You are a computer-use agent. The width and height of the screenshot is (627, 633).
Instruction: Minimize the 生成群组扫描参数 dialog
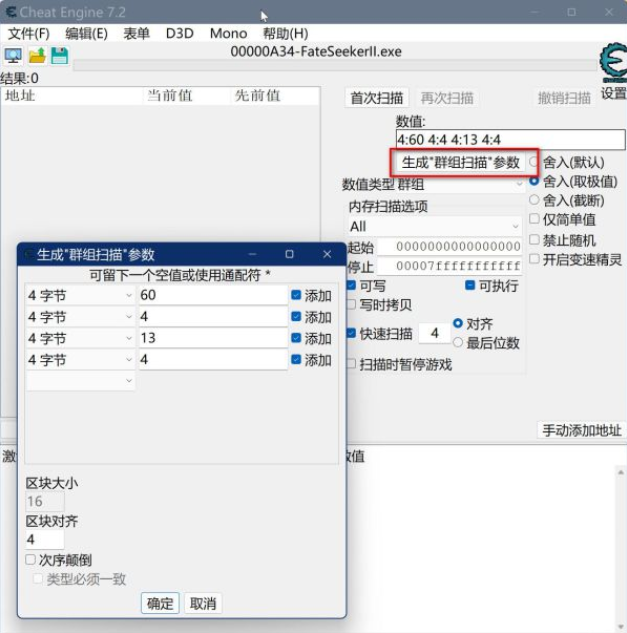pos(253,254)
